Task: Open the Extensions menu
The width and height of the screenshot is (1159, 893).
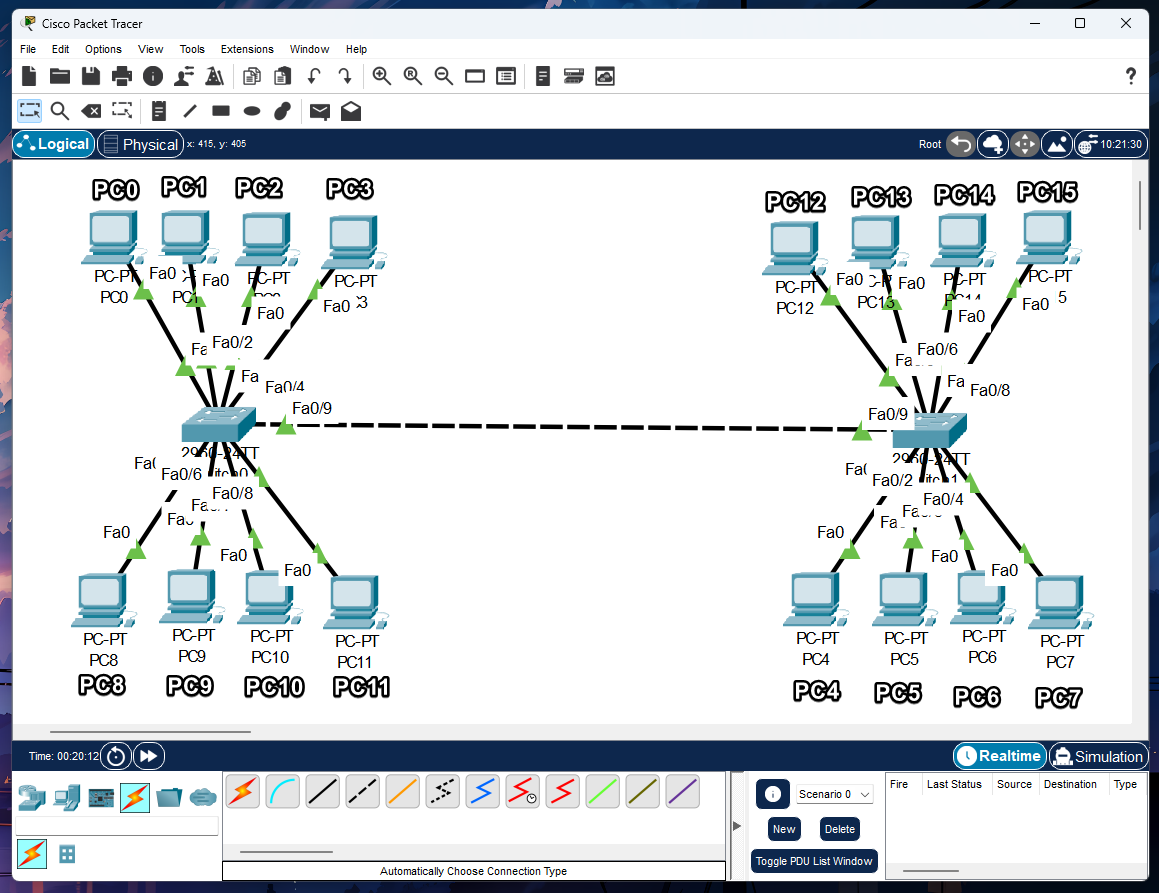Action: click(247, 49)
